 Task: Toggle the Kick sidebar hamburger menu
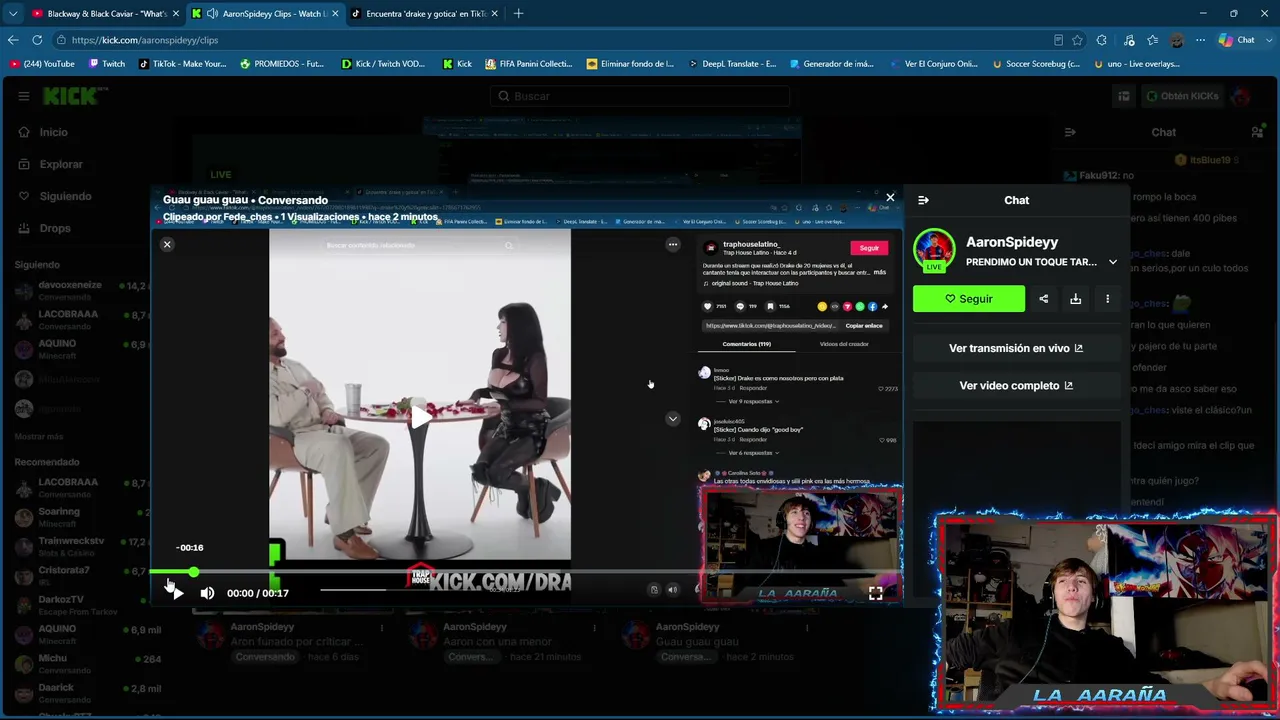click(23, 96)
